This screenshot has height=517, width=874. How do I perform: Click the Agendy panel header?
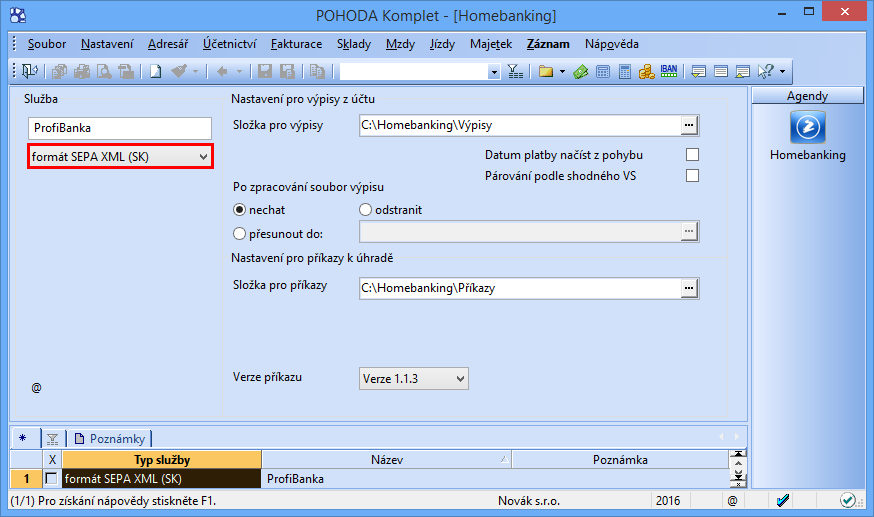807,96
